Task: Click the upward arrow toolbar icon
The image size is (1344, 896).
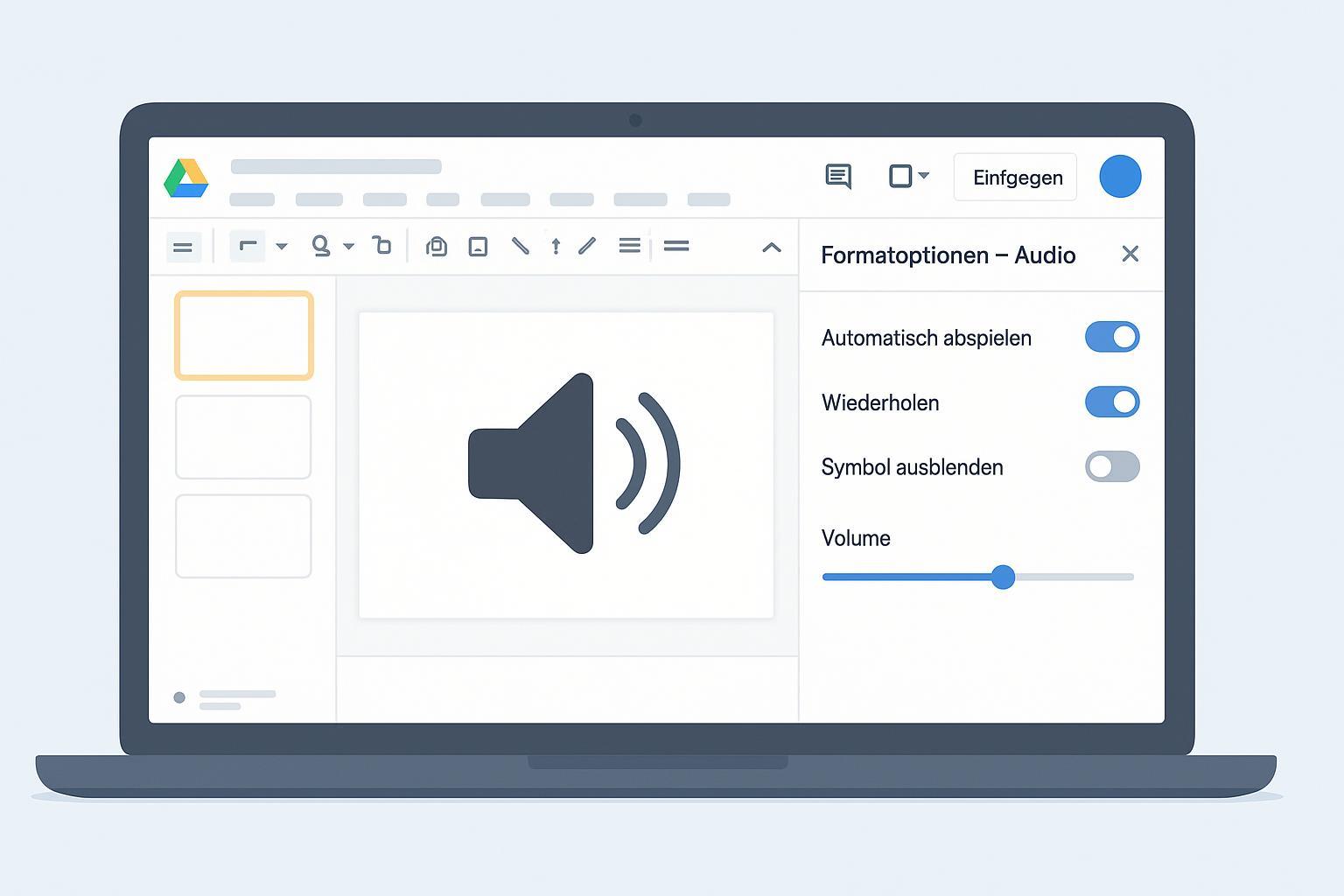Action: pyautogui.click(x=556, y=247)
